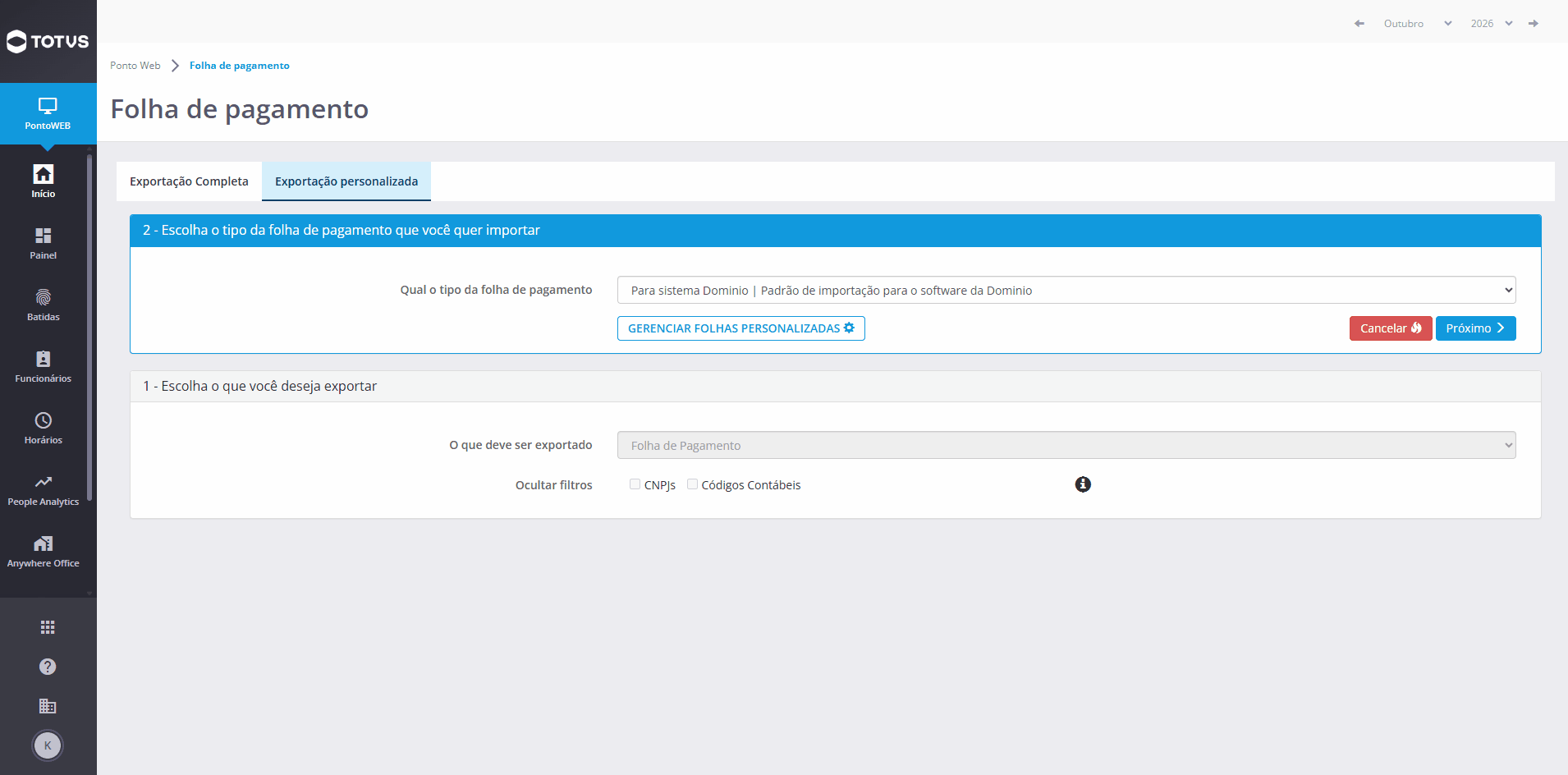Toggle the CNPJs checkbox

click(x=635, y=484)
